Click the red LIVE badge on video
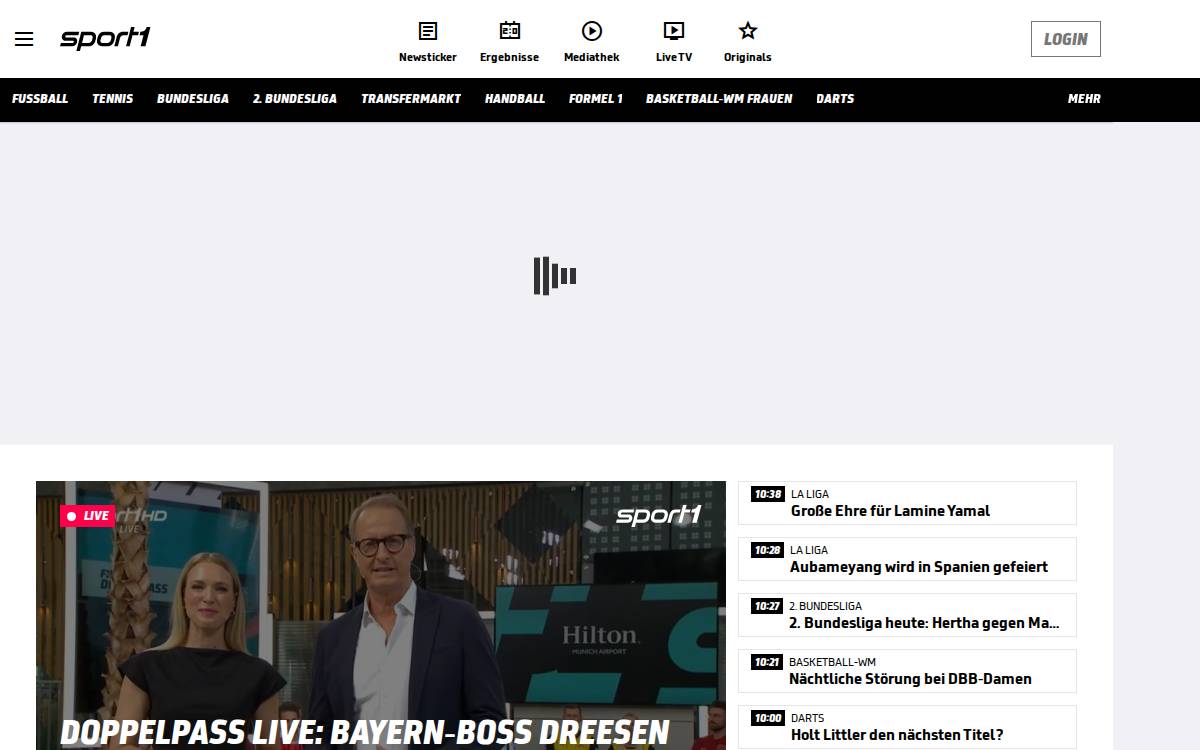 (87, 516)
